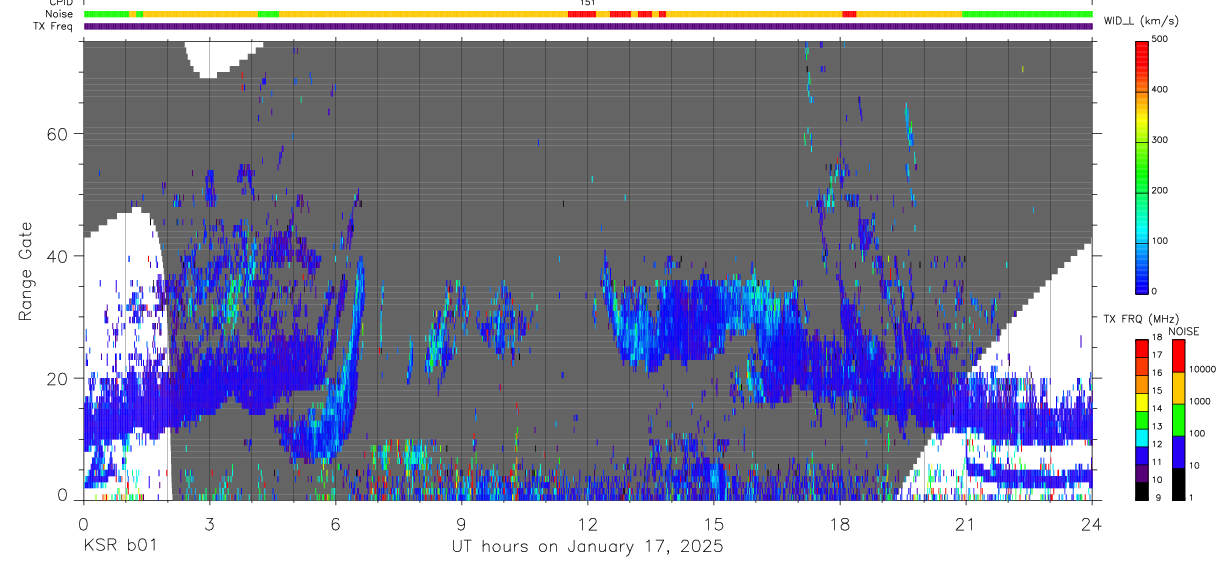Click the 'NOISE' legend title

[x=1184, y=331]
